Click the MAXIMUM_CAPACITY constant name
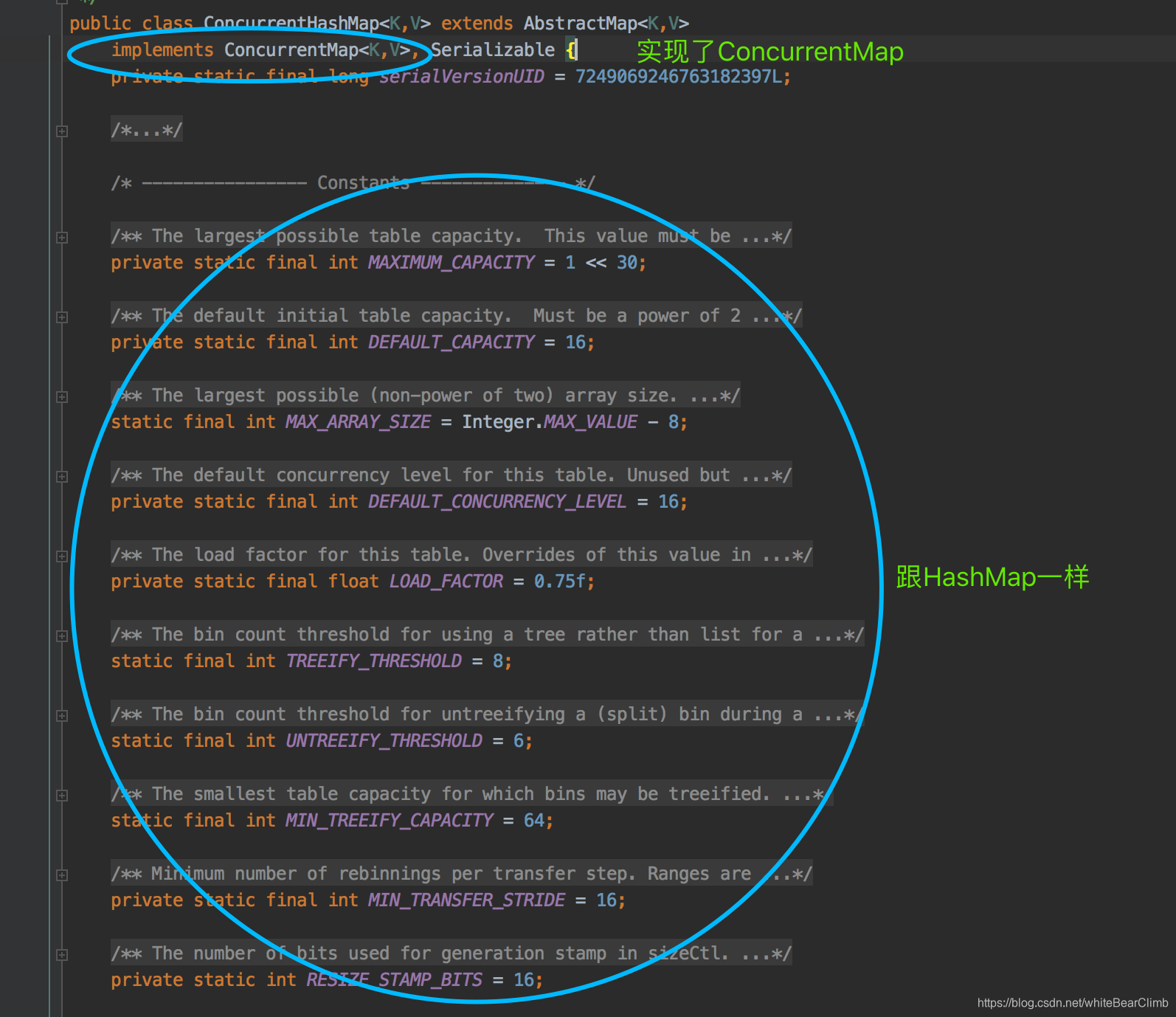The image size is (1176, 1017). pyautogui.click(x=452, y=263)
